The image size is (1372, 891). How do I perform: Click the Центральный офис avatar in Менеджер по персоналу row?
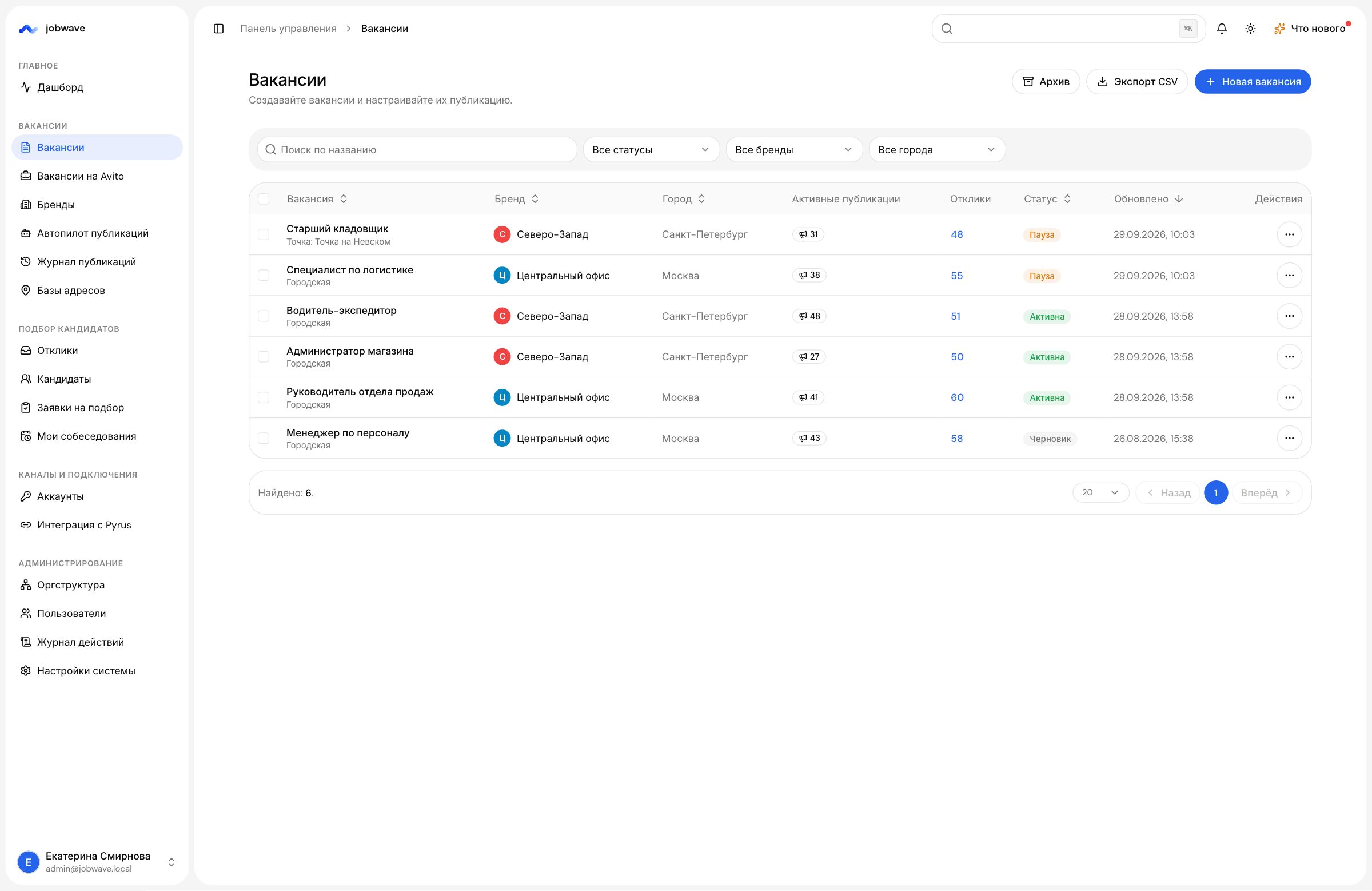coord(502,438)
